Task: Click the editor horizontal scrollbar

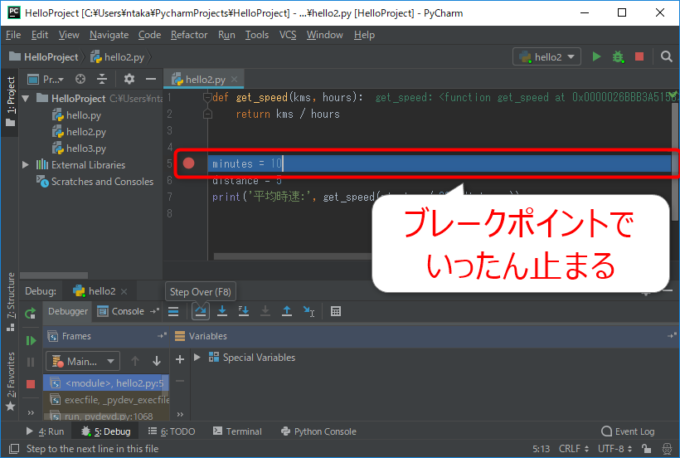Action: (293, 256)
